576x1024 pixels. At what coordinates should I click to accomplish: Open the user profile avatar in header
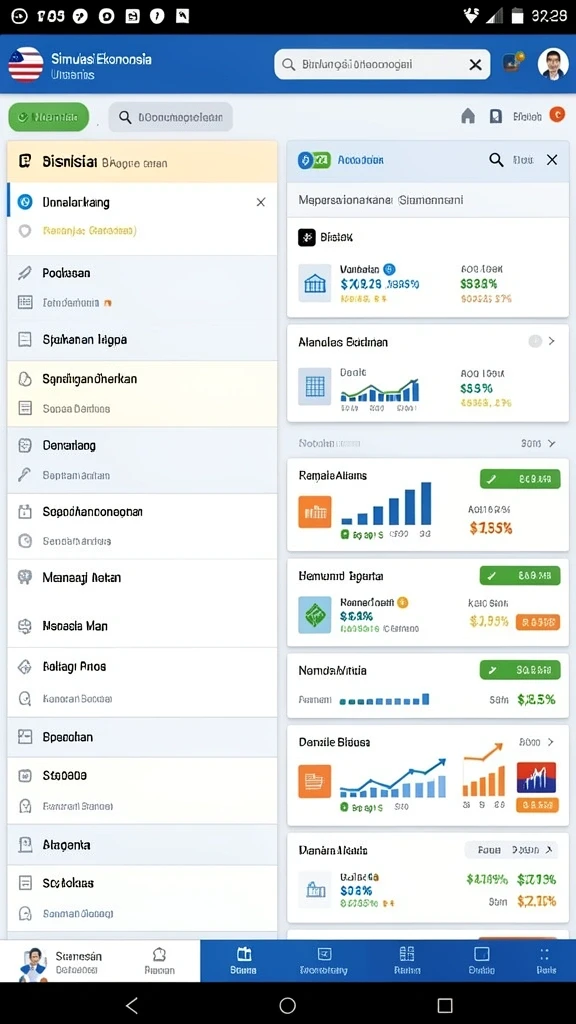click(x=552, y=64)
